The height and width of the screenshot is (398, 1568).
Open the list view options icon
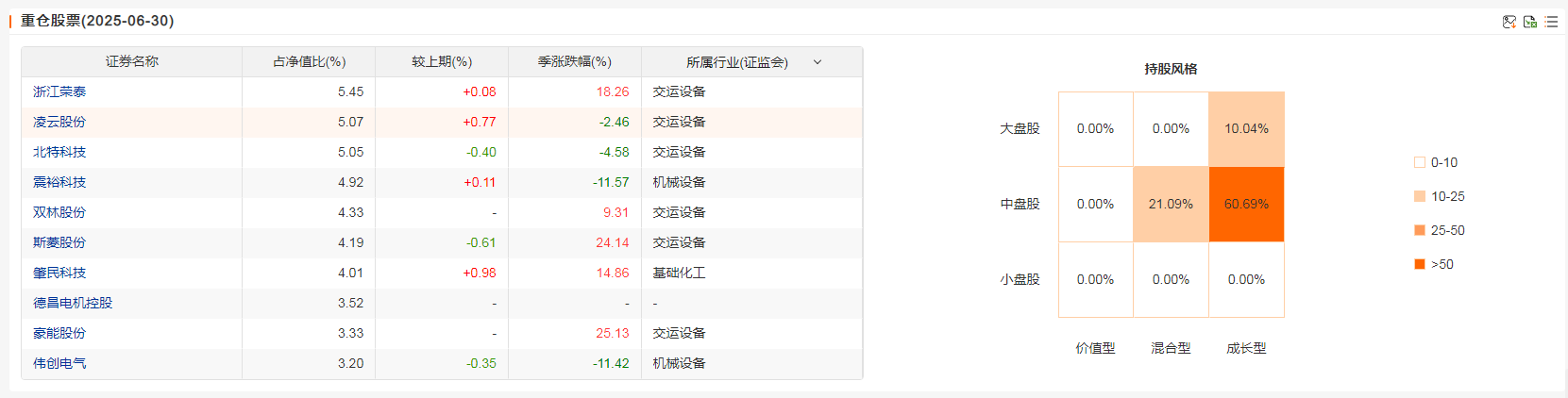1551,22
